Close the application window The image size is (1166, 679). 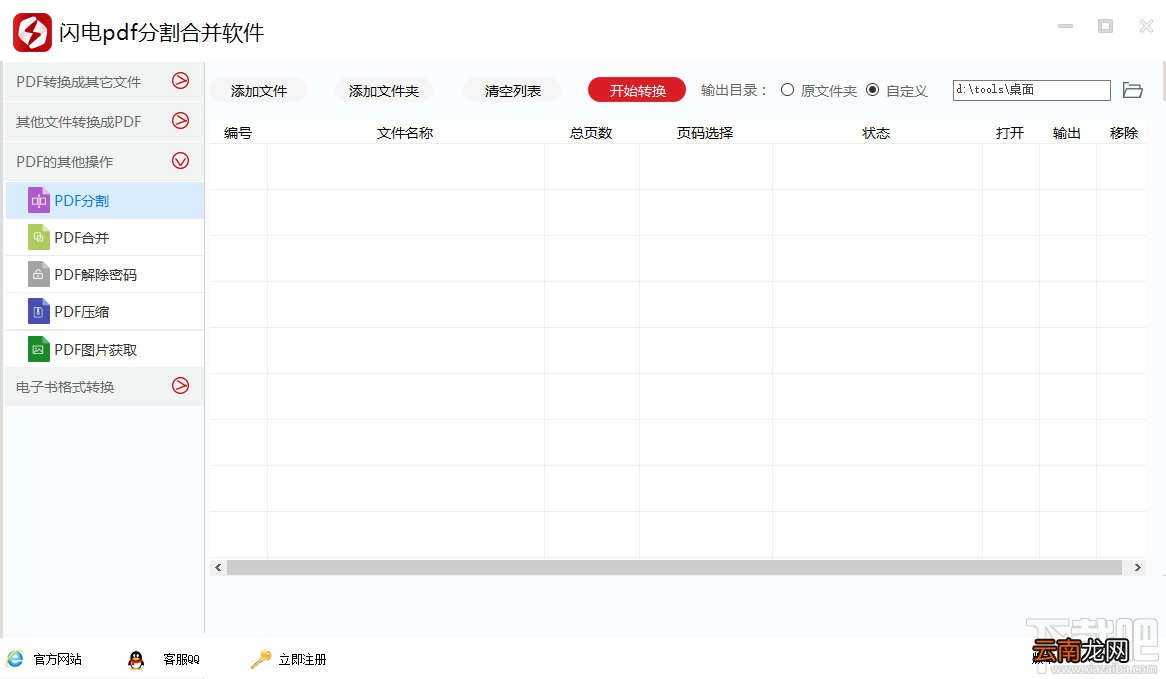(x=1146, y=26)
